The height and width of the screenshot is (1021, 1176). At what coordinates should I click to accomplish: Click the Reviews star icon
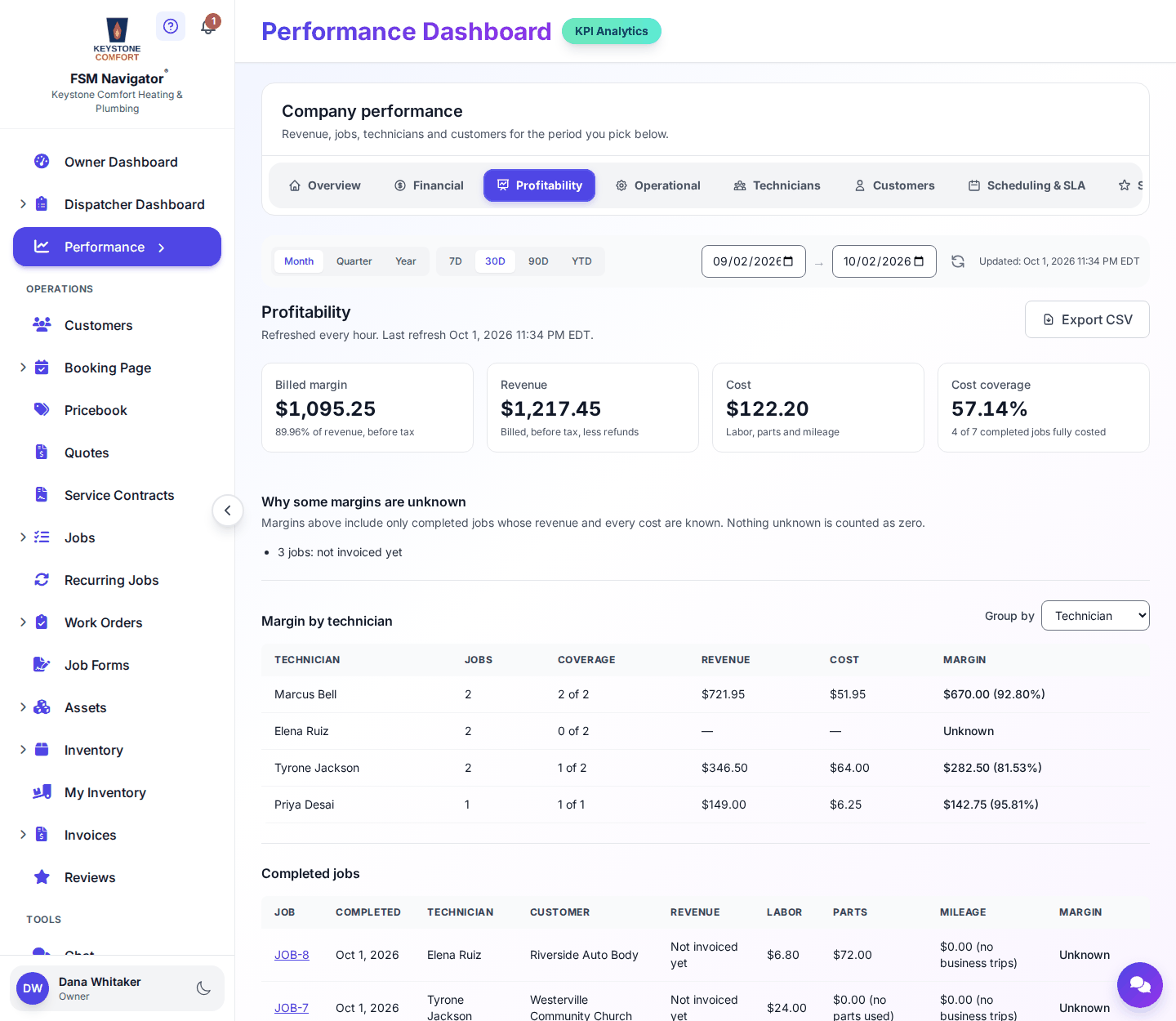(x=42, y=876)
